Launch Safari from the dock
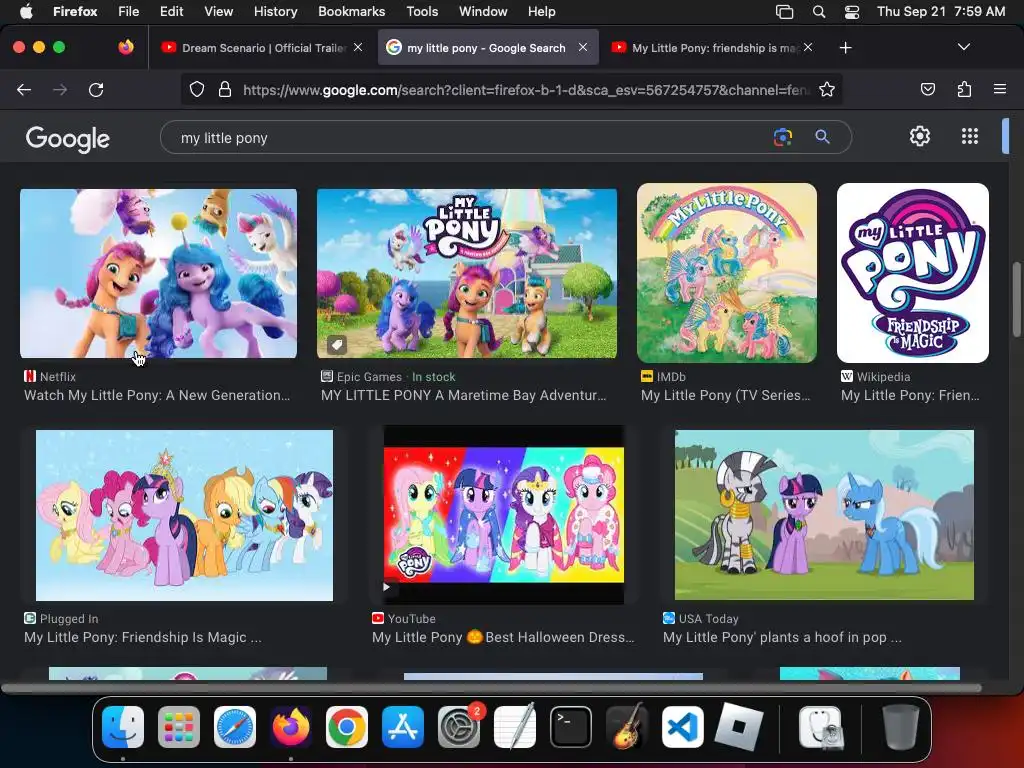 pyautogui.click(x=235, y=726)
